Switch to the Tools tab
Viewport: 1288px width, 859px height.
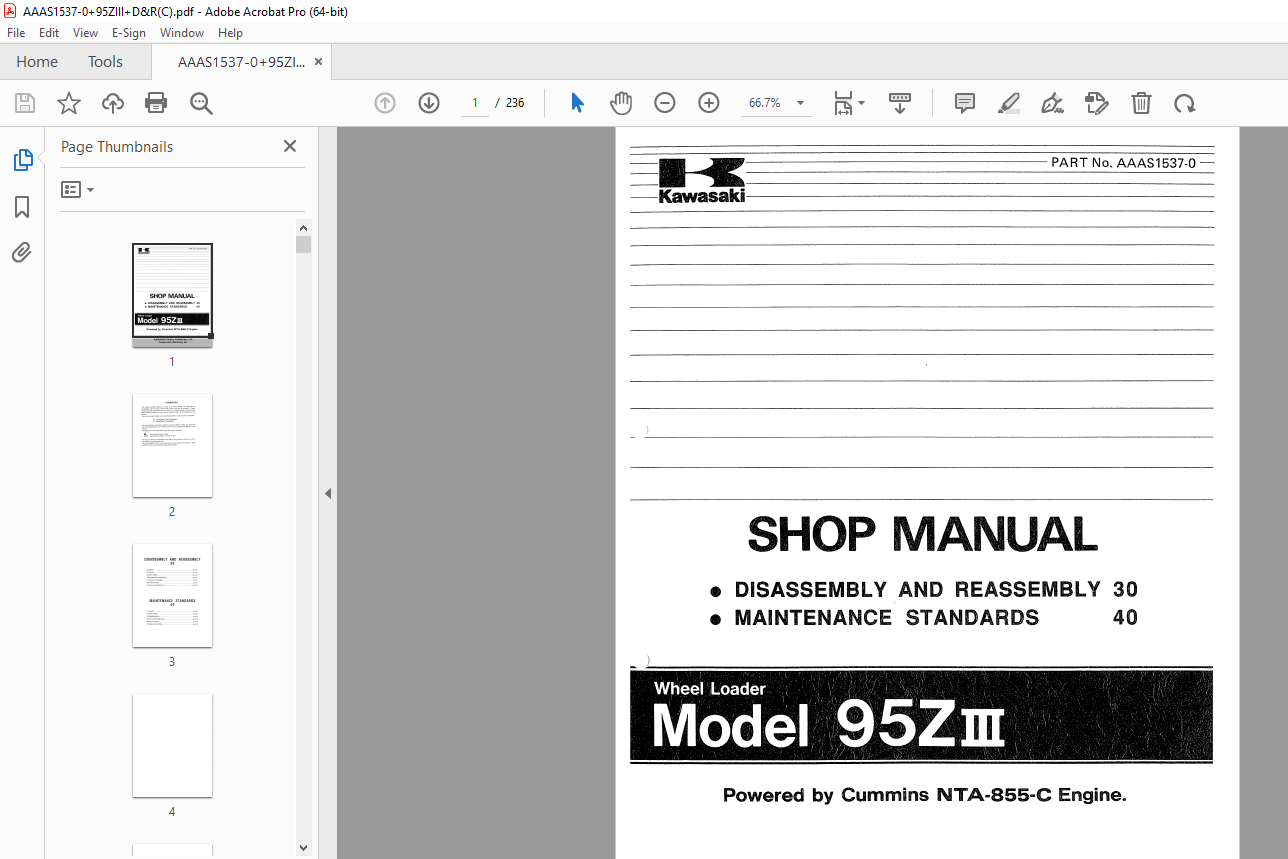tap(105, 62)
